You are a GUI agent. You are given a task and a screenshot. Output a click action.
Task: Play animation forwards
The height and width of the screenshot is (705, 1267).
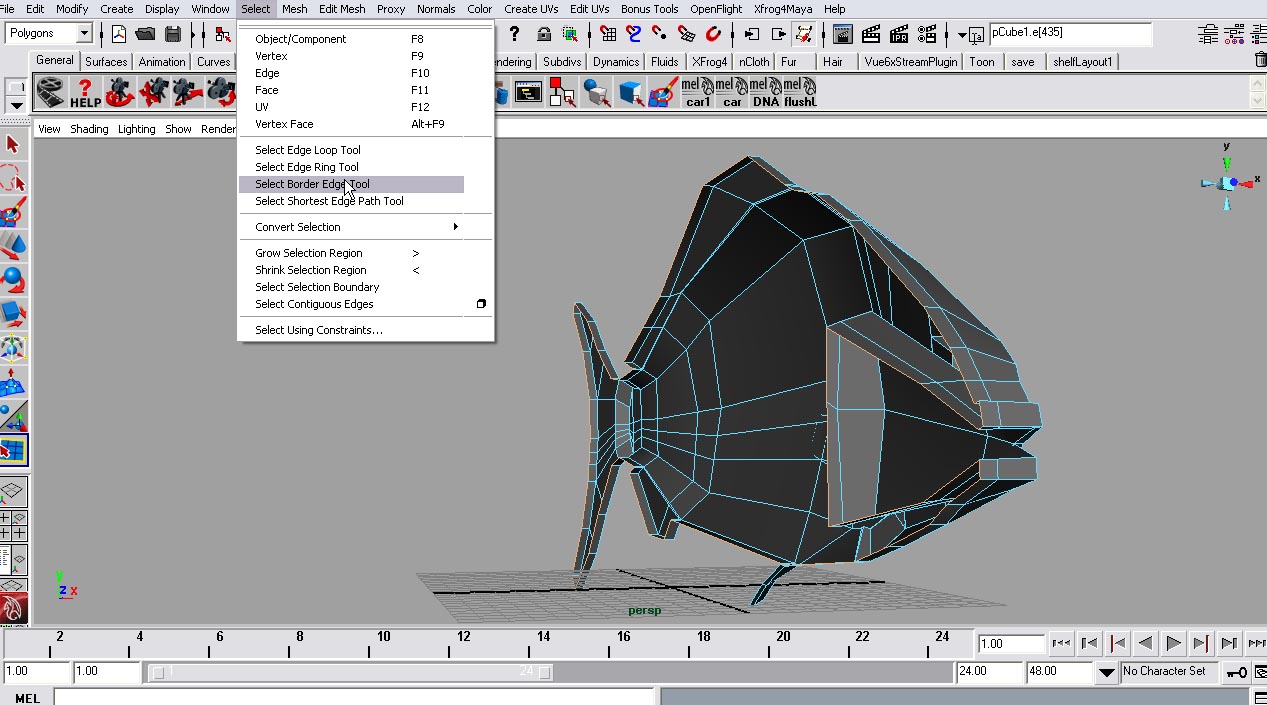coord(1173,643)
